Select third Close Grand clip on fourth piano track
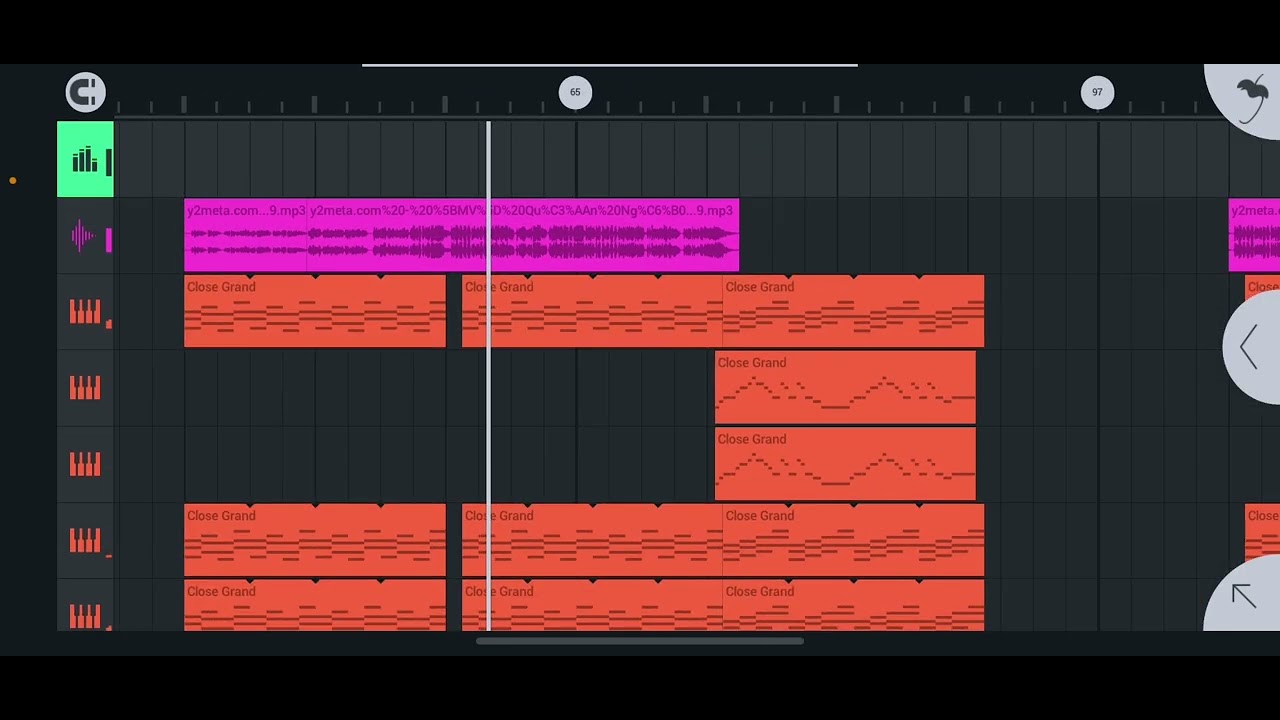1280x720 pixels. coord(853,541)
